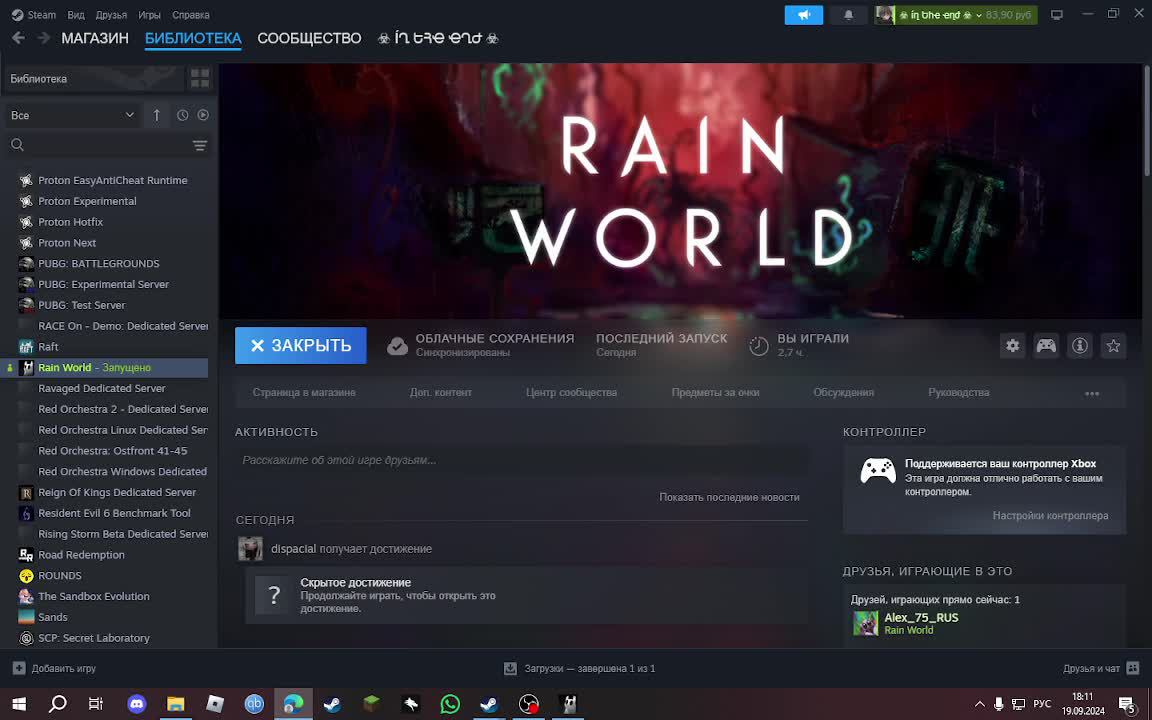Open Настройки контроллера link
1152x720 pixels.
1050,516
